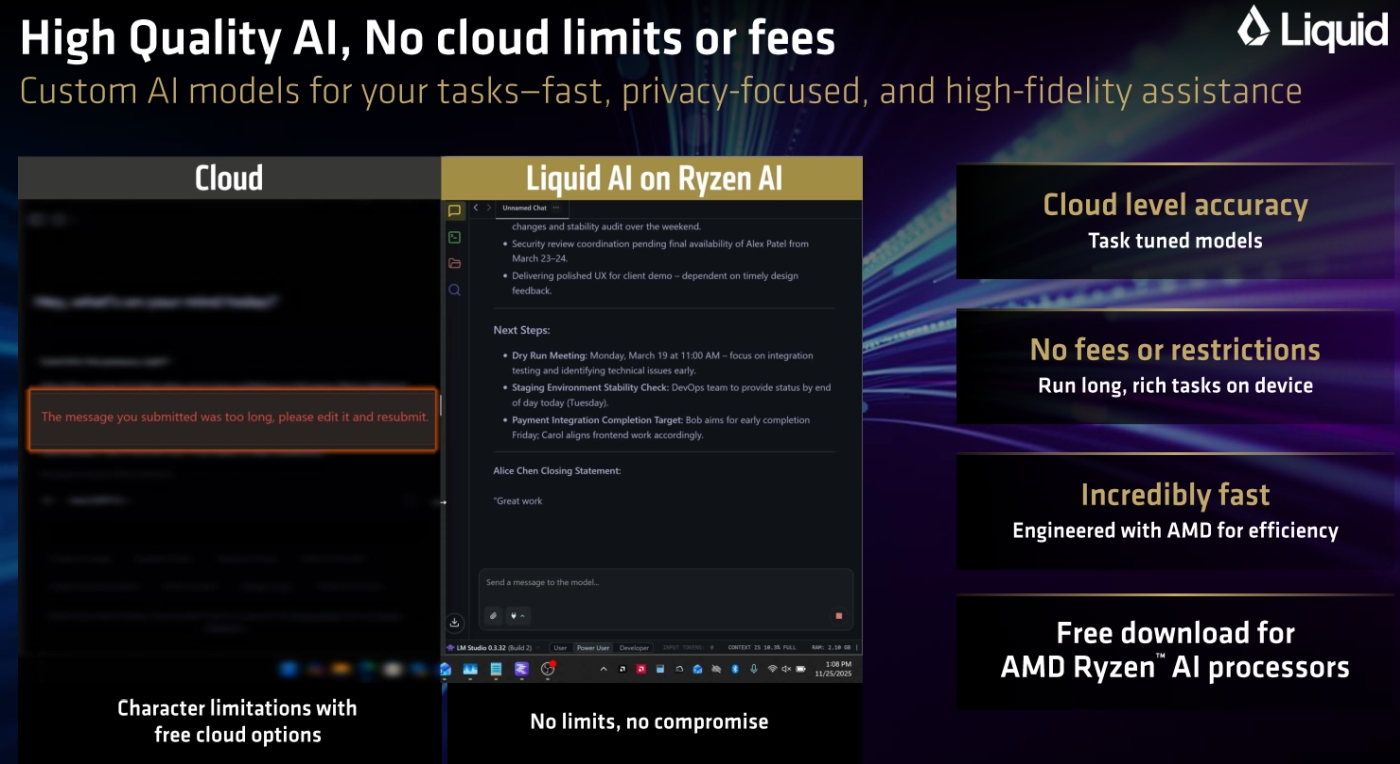Viewport: 1400px width, 764px height.
Task: Expand the plug integrations dropdown
Action: tap(517, 616)
